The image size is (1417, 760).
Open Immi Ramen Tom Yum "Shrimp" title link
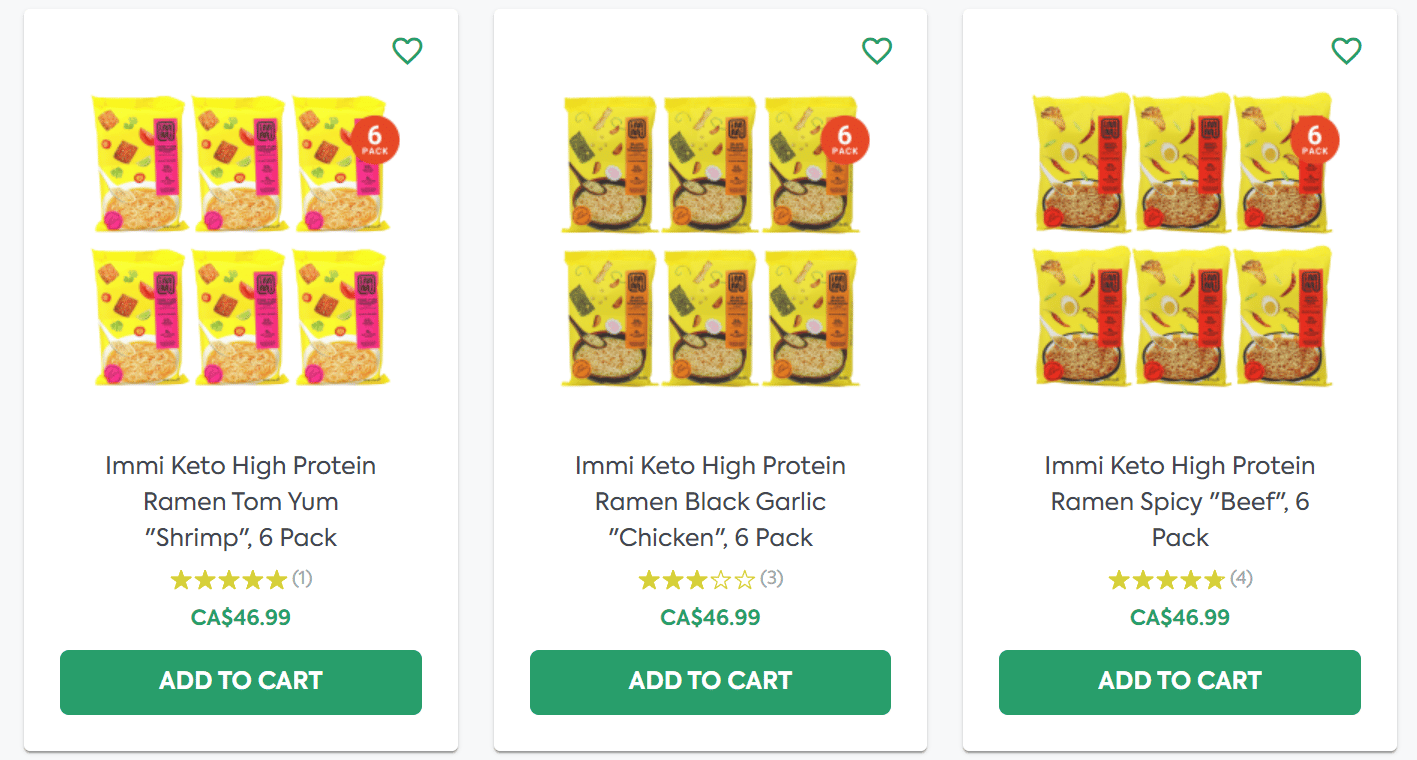click(x=241, y=502)
